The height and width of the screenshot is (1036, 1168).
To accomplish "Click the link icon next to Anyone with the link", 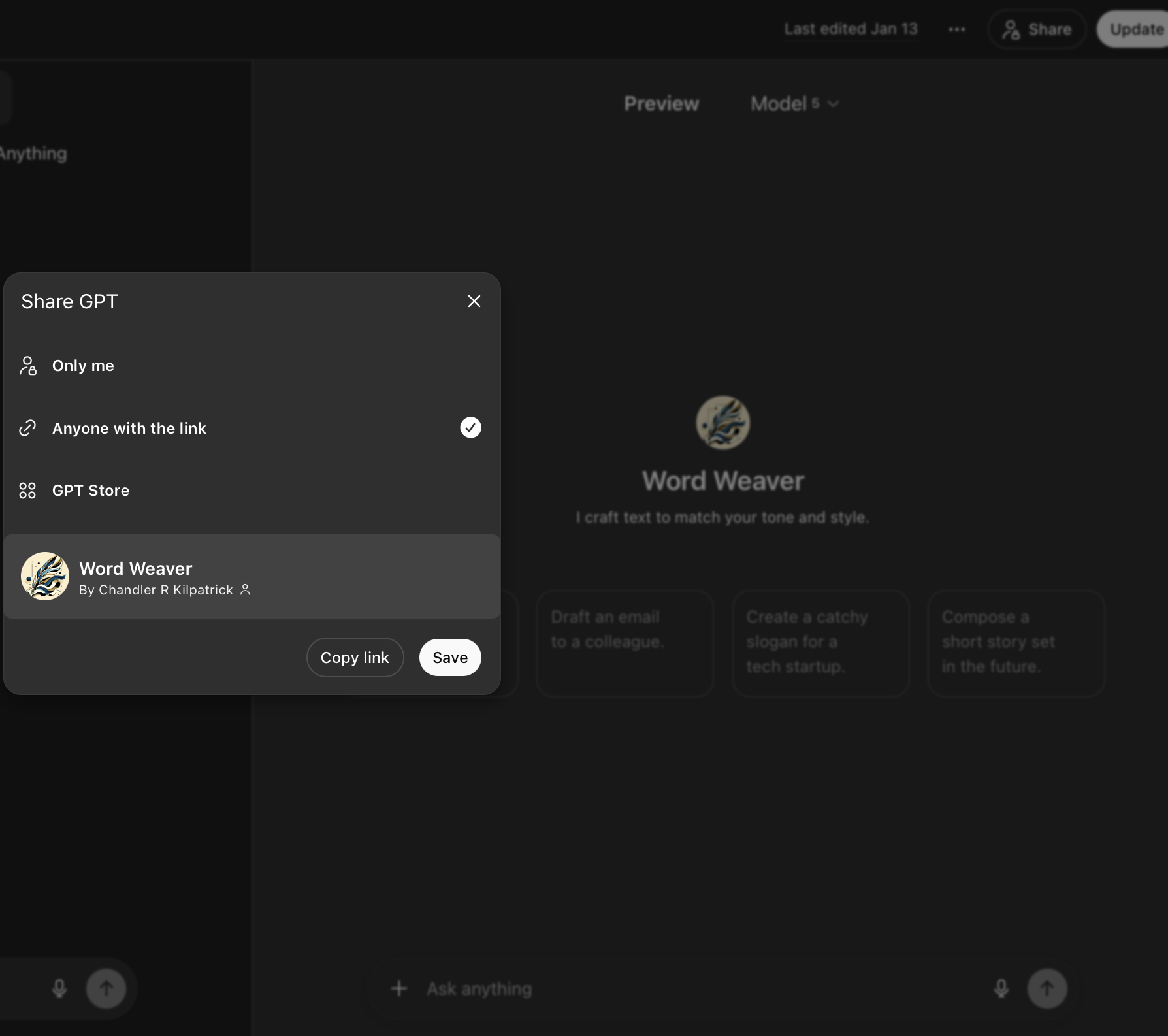I will coord(27,428).
